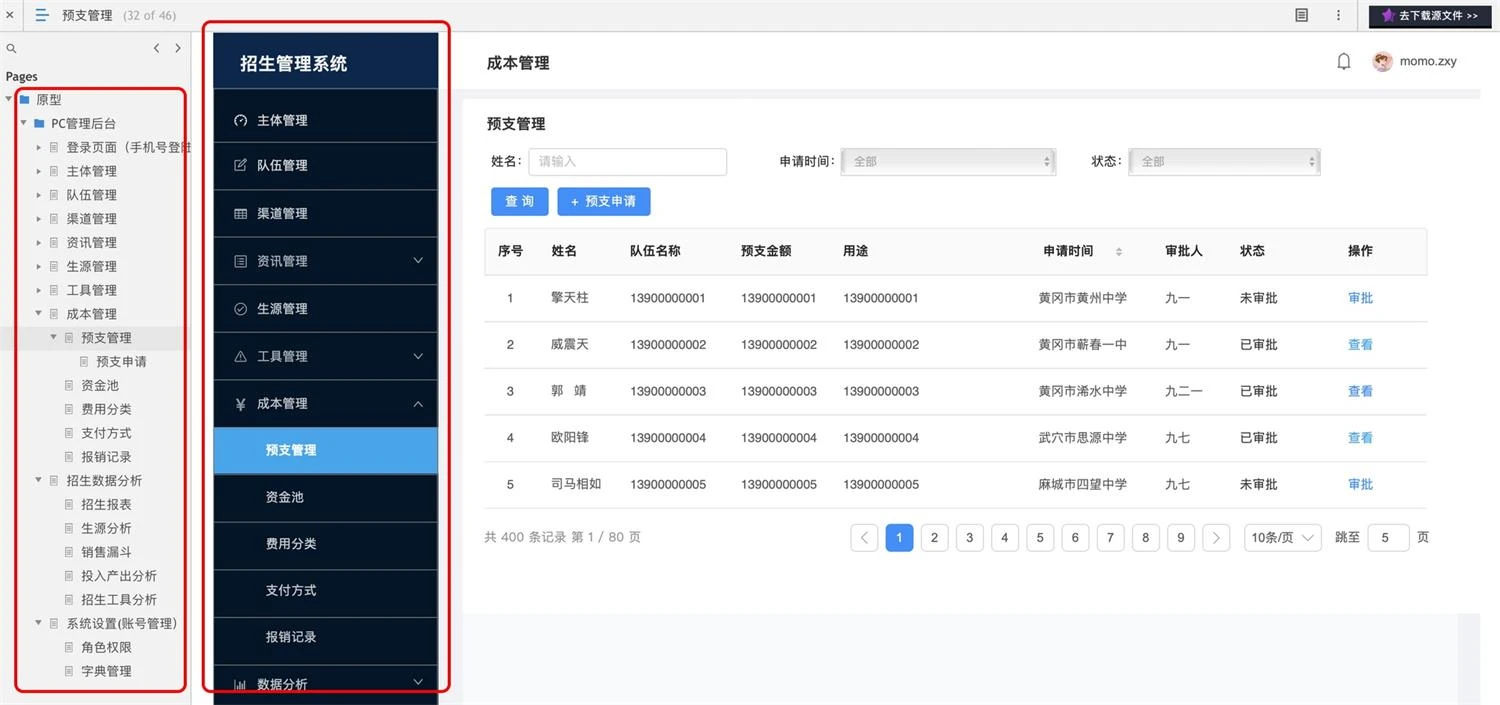Select 资金池 in the dark menu

[326, 497]
